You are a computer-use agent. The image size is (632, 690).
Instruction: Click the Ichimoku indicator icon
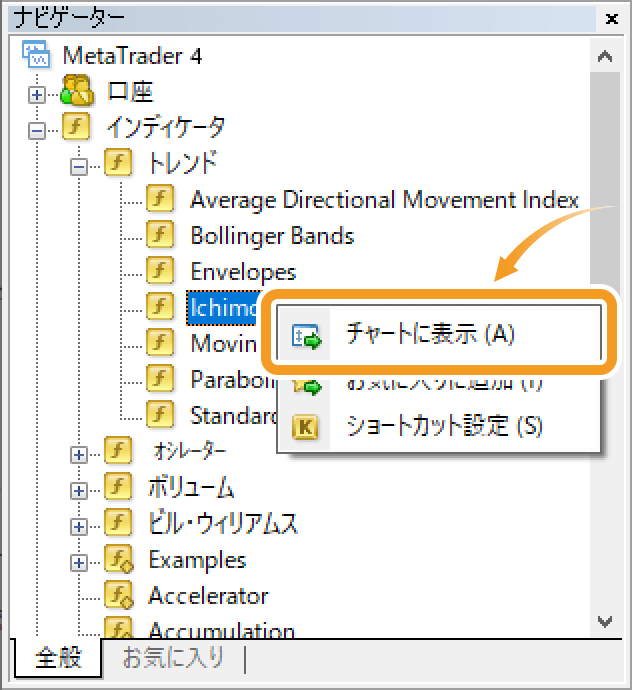pos(160,307)
